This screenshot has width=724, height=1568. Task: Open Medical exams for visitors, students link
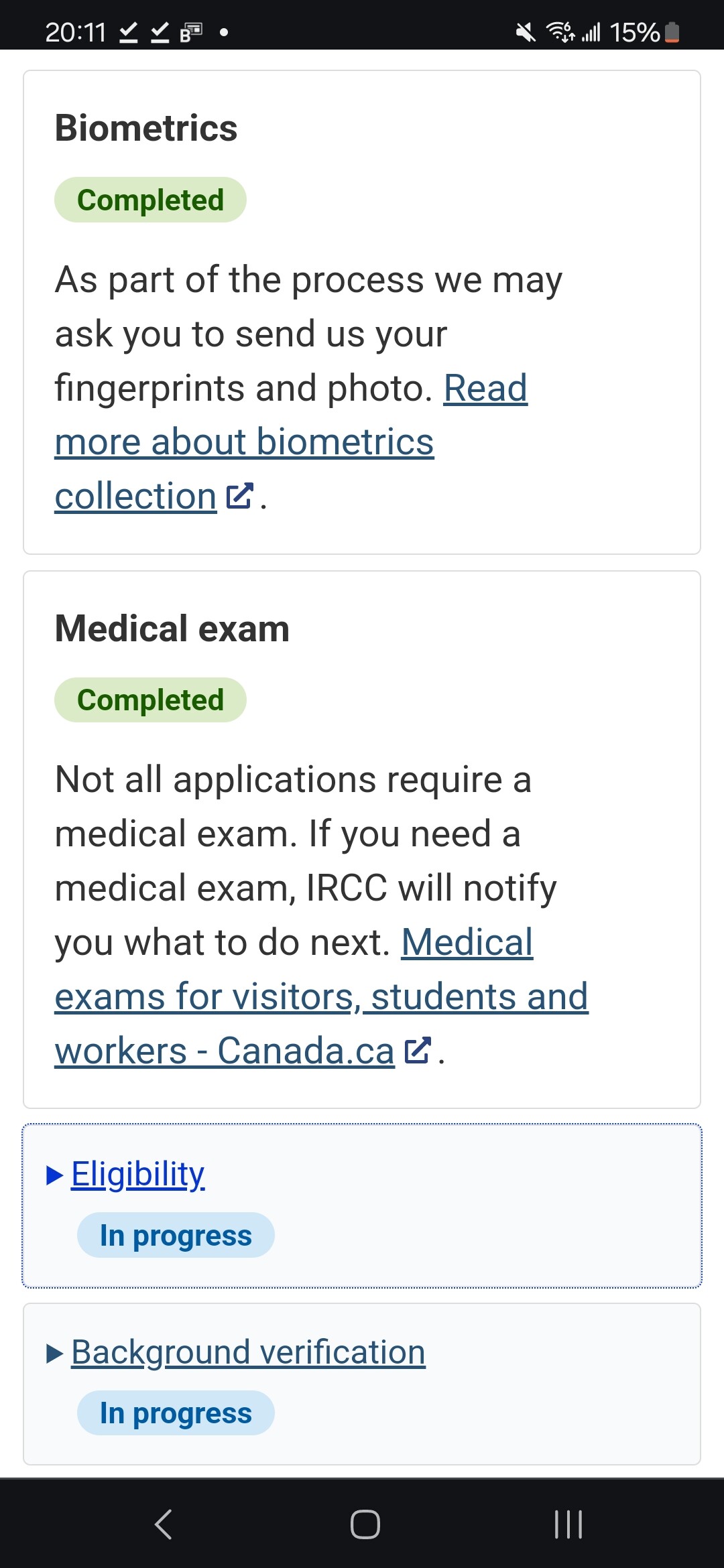pyautogui.click(x=321, y=996)
